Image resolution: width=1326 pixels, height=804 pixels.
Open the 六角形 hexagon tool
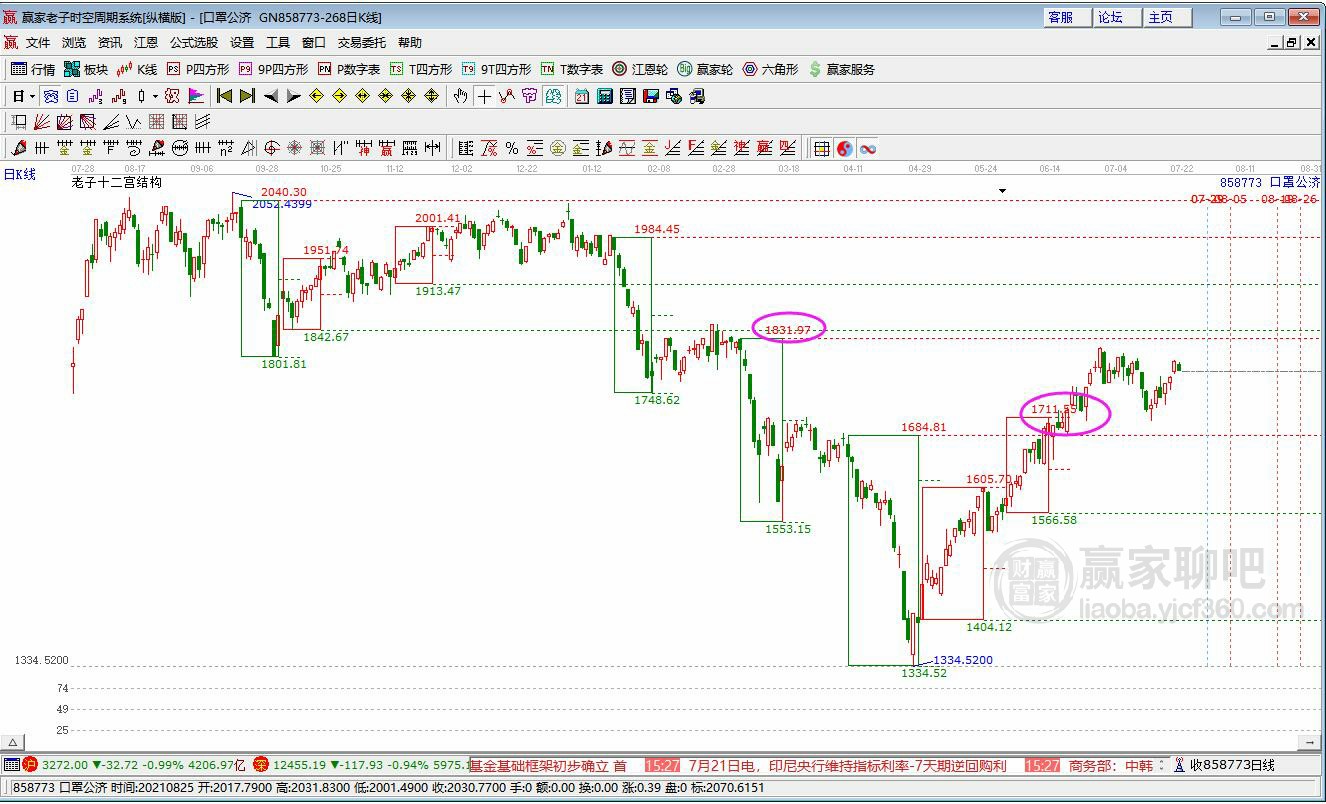(x=770, y=69)
